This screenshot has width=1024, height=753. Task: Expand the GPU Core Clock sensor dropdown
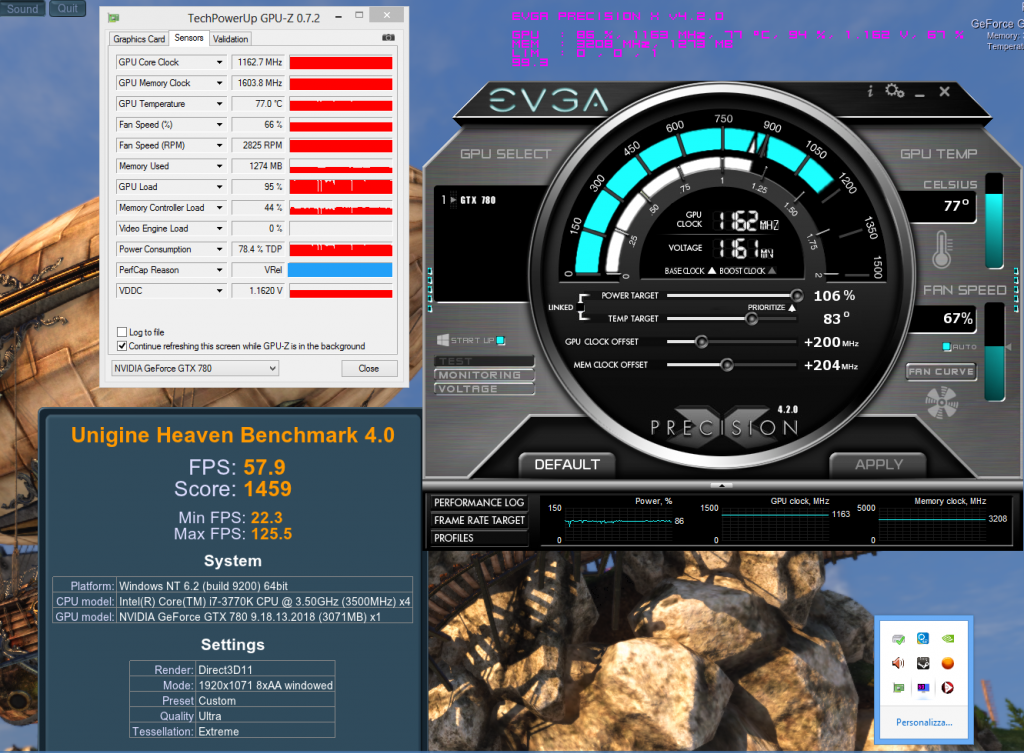point(219,62)
